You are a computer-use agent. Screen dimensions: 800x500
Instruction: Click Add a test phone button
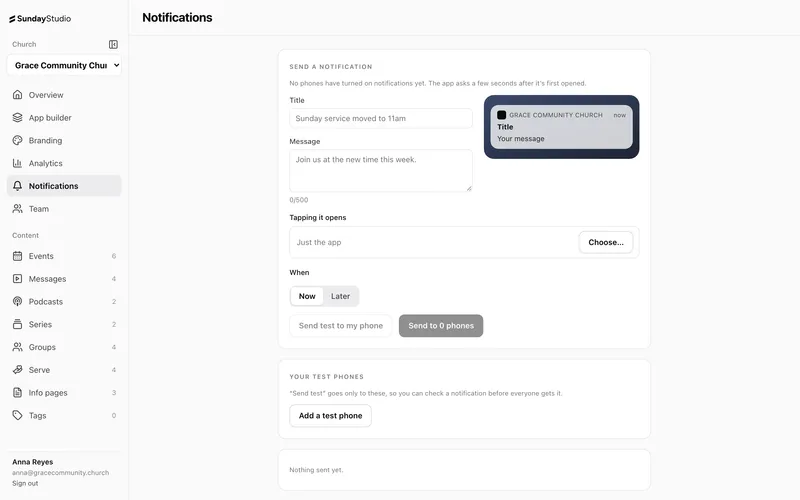(x=330, y=416)
